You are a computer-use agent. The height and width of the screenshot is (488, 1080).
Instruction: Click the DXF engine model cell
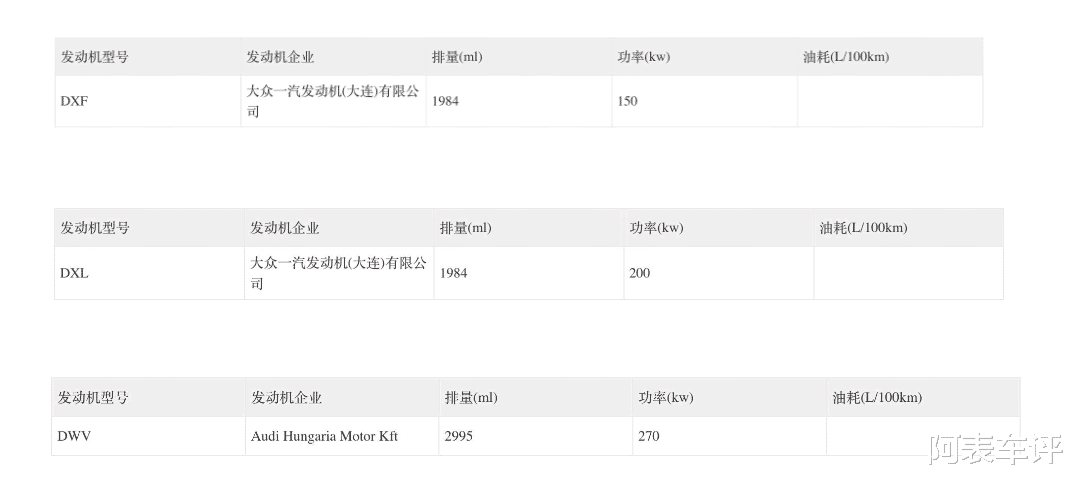(75, 101)
